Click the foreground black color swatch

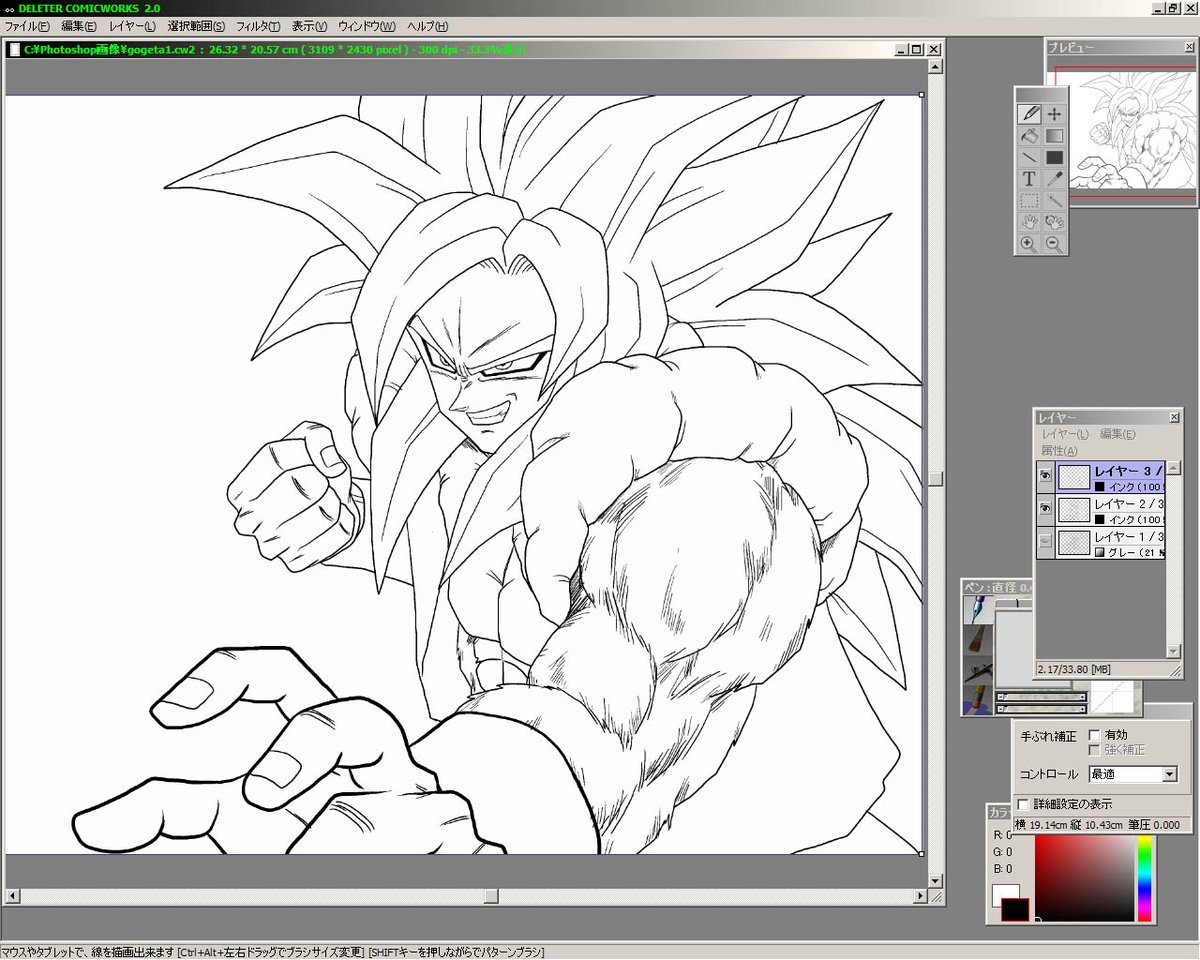click(1015, 909)
